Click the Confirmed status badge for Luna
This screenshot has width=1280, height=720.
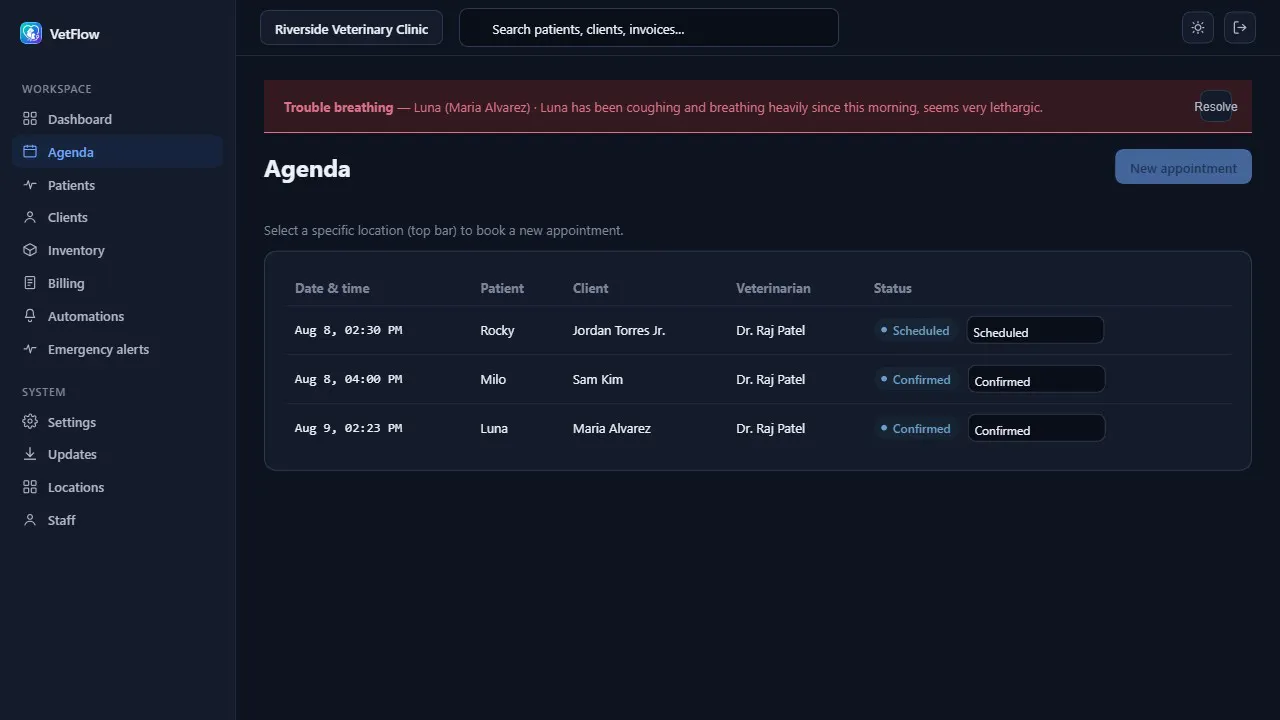916,428
